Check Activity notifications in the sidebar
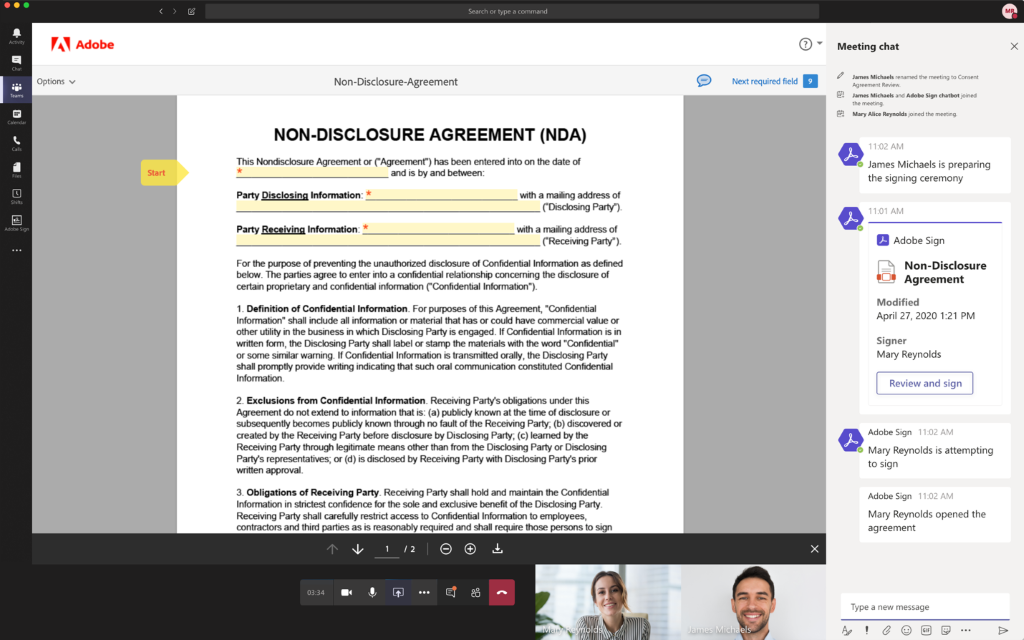 pos(16,32)
